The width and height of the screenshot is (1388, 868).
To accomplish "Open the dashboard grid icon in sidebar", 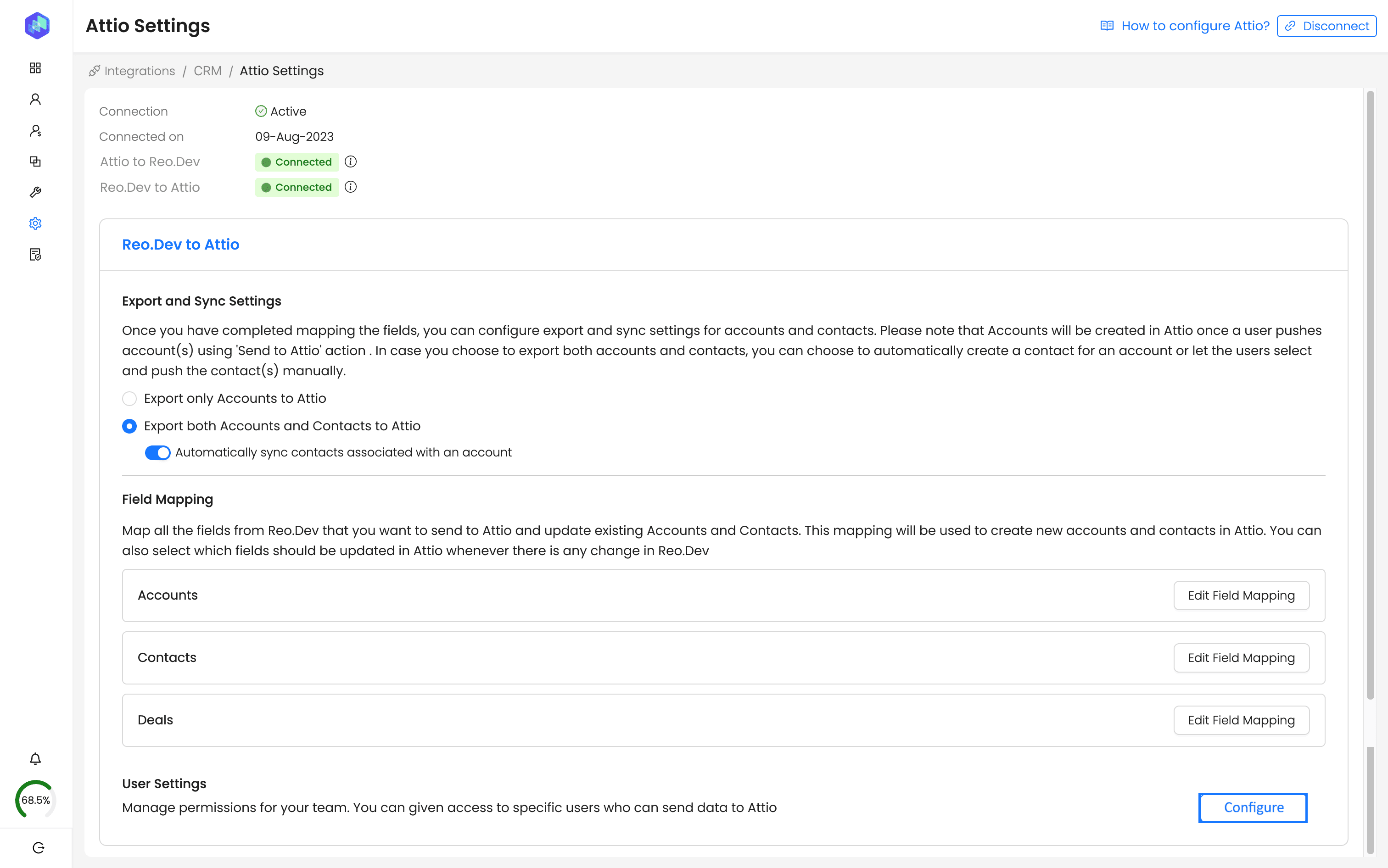I will point(36,68).
